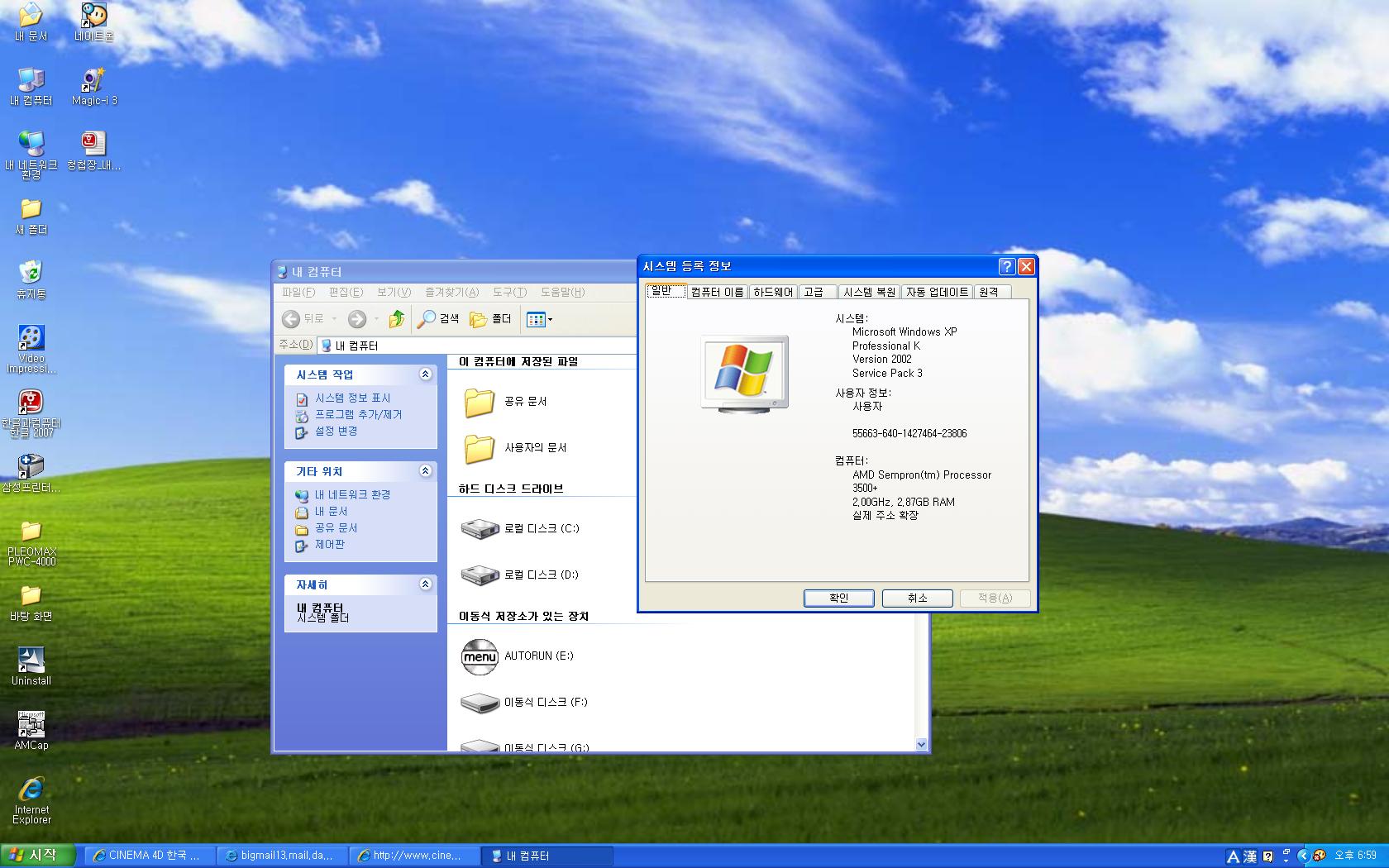The image size is (1389, 868).
Task: Collapse the 시스템 작업 panel
Action: tap(425, 374)
